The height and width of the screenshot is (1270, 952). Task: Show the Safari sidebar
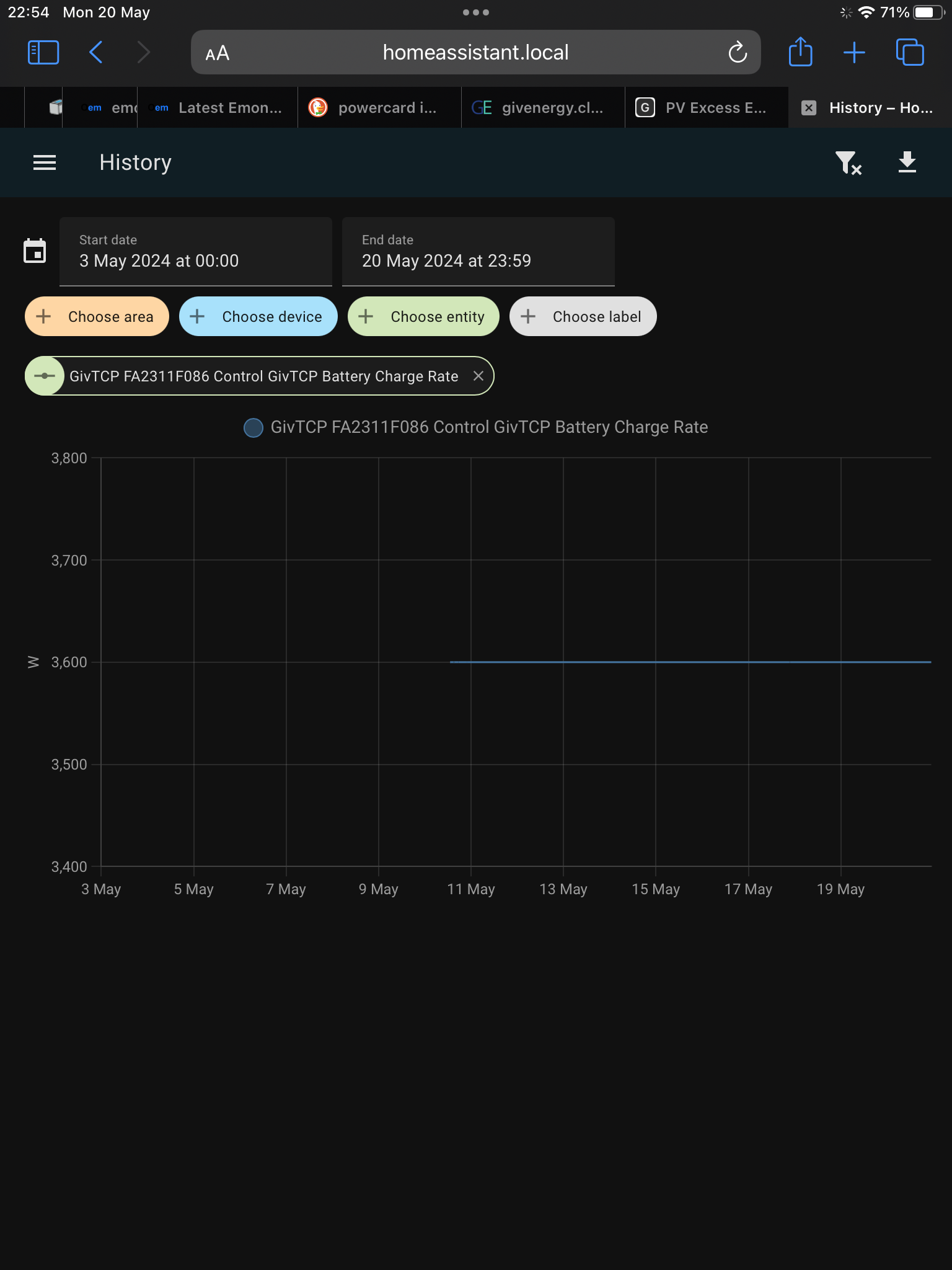click(43, 53)
